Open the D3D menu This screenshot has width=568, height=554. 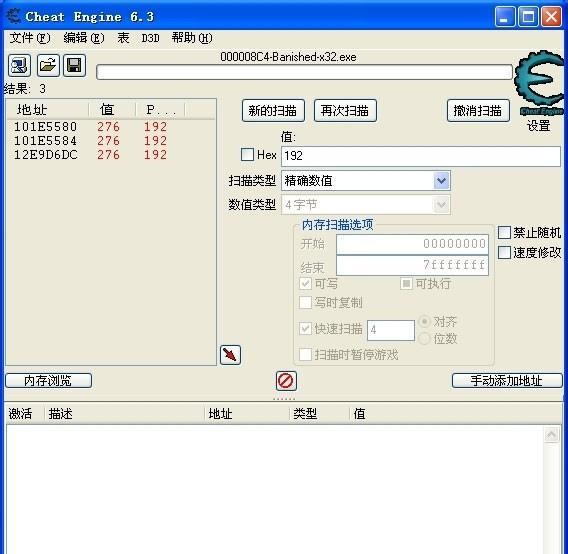coord(150,38)
